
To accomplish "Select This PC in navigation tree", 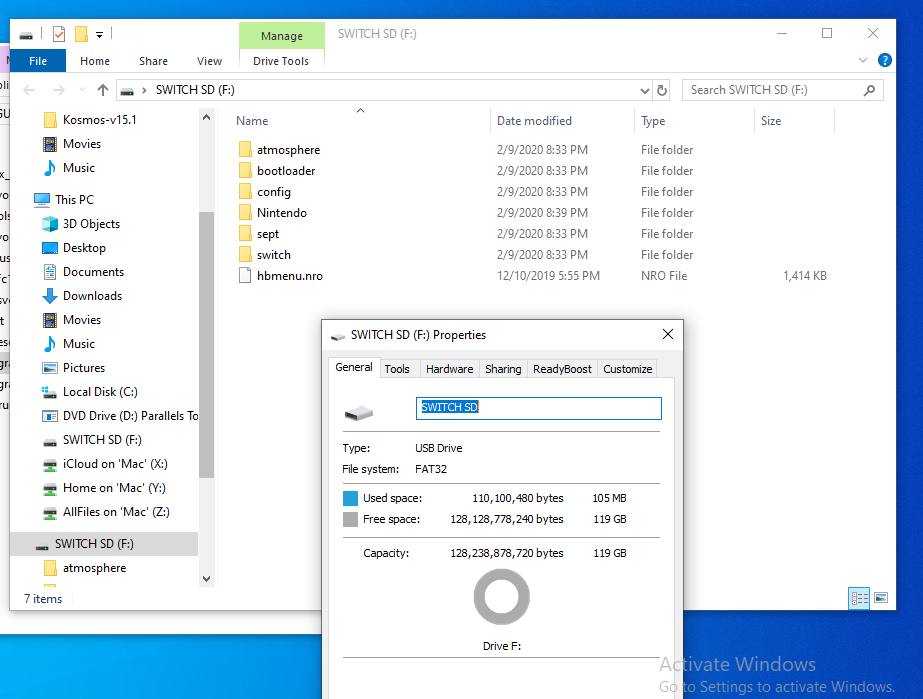I will [74, 200].
